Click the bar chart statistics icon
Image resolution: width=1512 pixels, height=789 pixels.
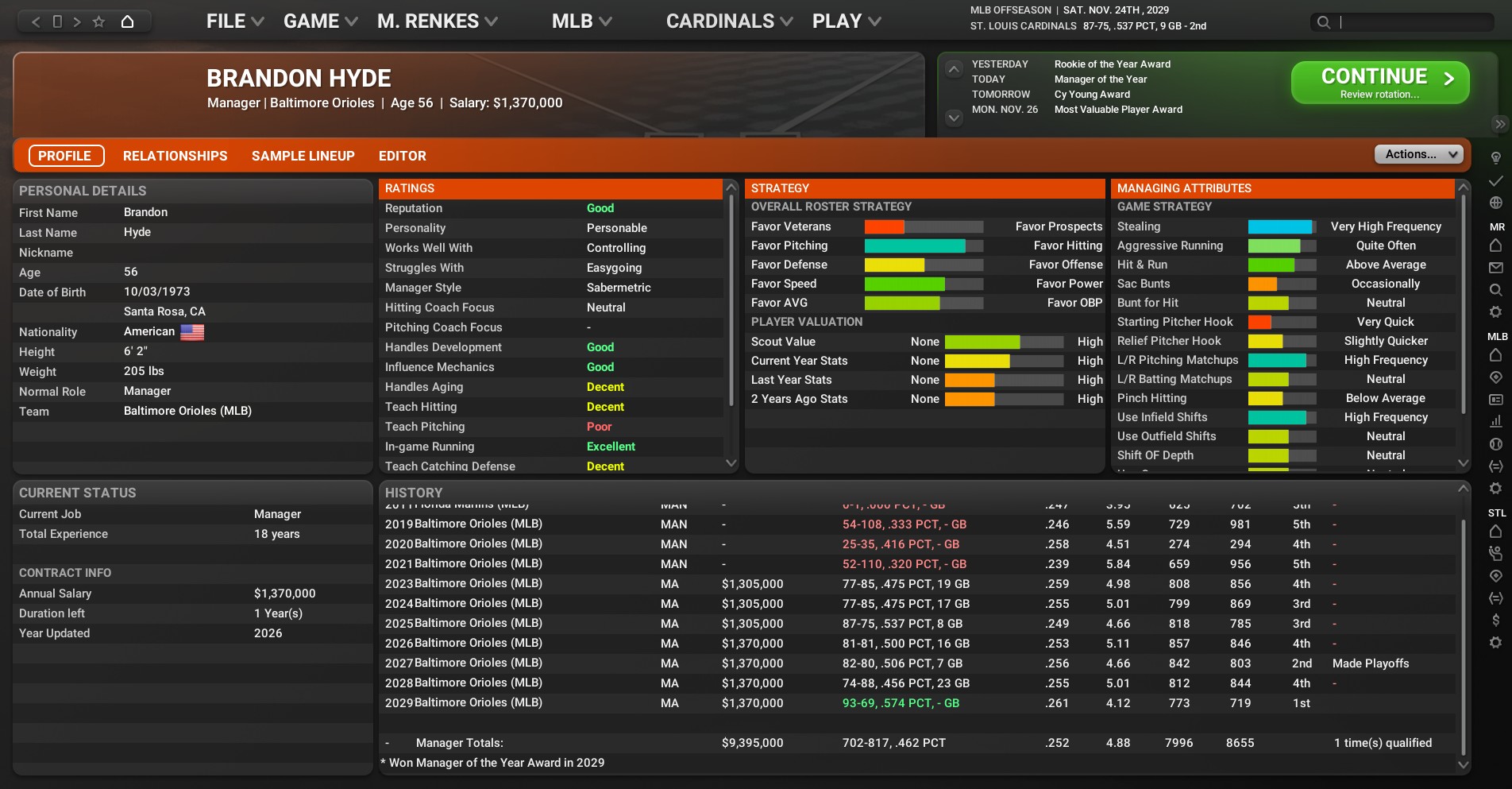click(x=1495, y=421)
